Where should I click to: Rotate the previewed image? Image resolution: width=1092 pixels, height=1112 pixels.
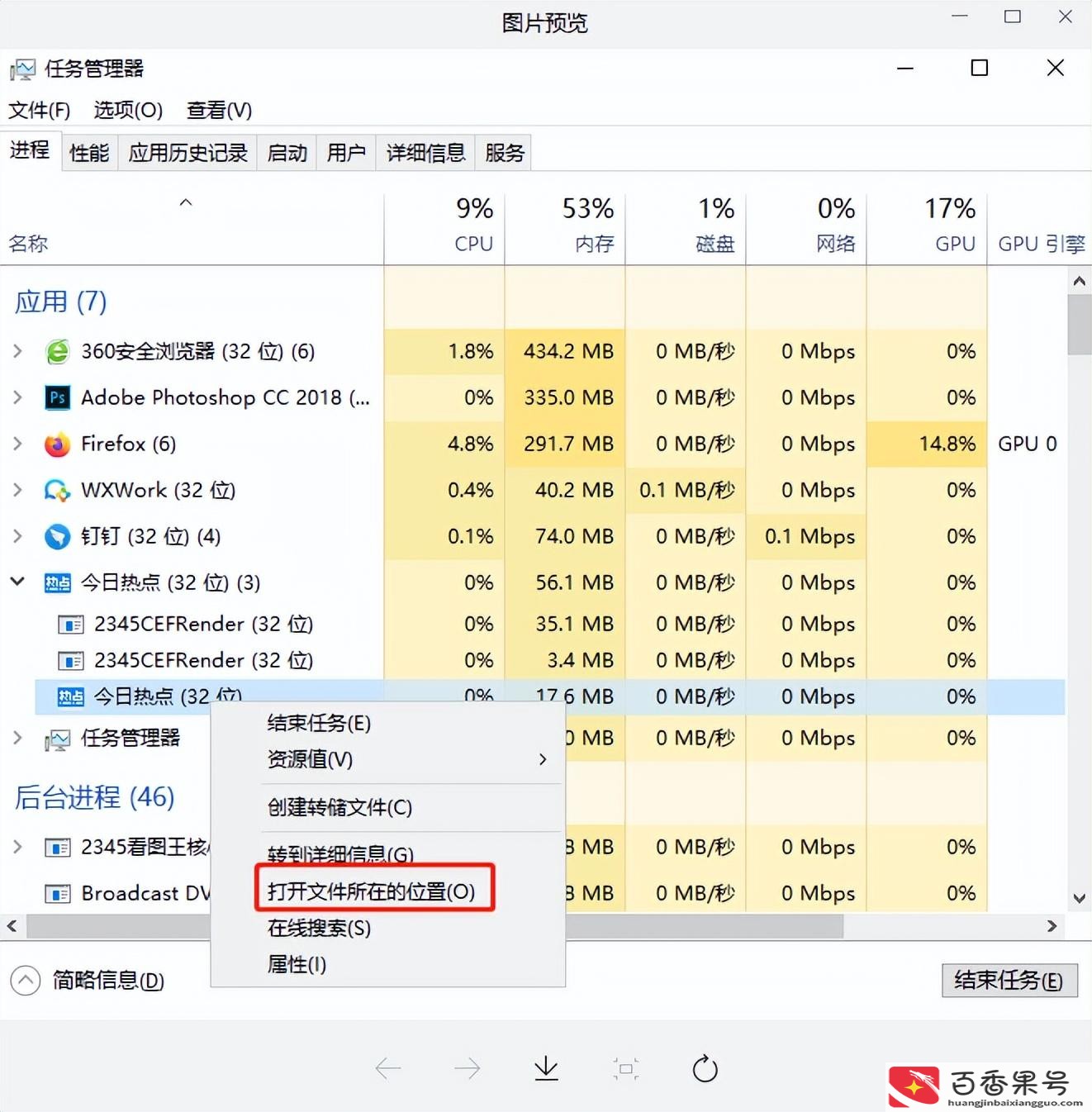[705, 1069]
